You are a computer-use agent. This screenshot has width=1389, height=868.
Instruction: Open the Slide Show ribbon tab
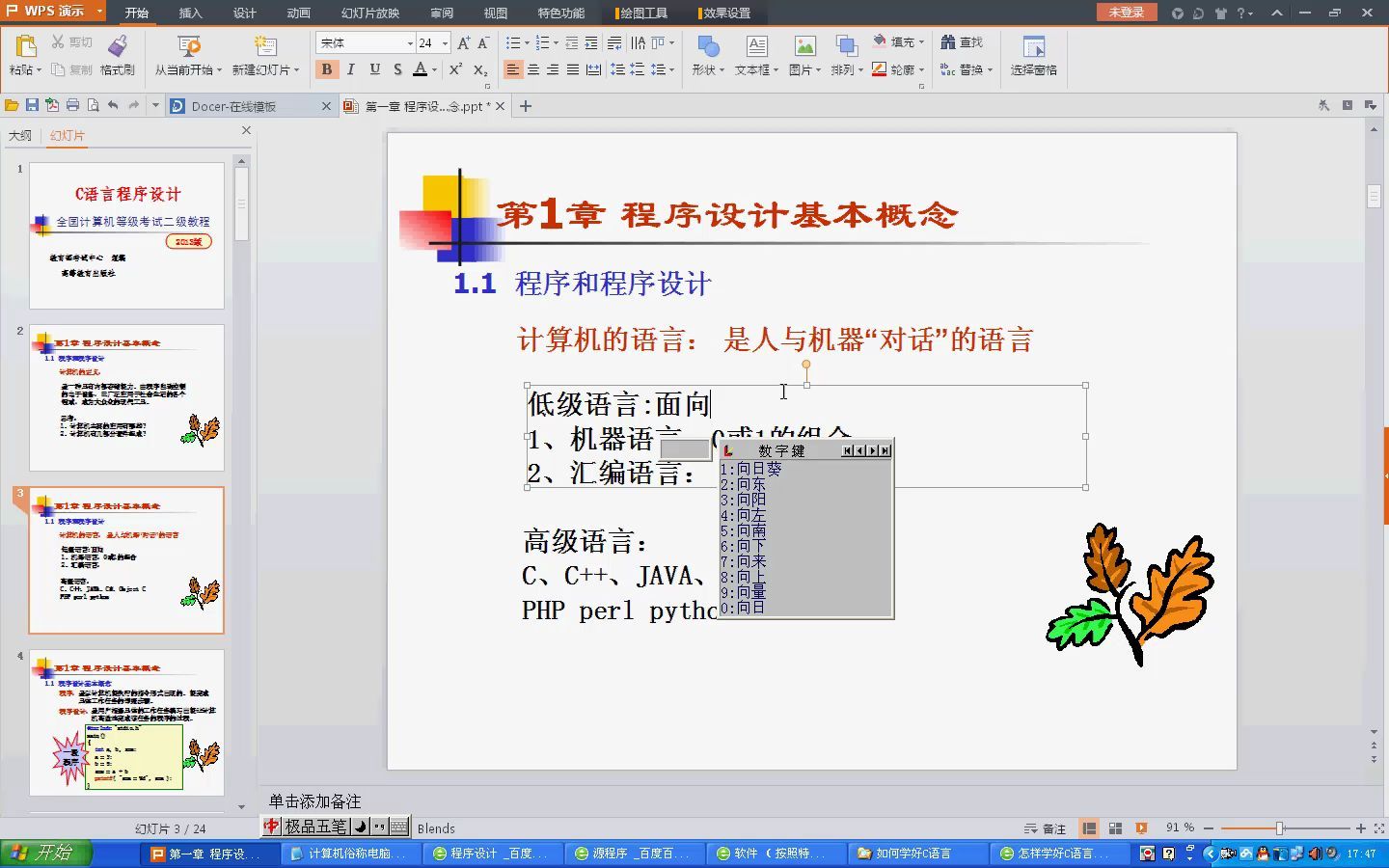pyautogui.click(x=370, y=13)
